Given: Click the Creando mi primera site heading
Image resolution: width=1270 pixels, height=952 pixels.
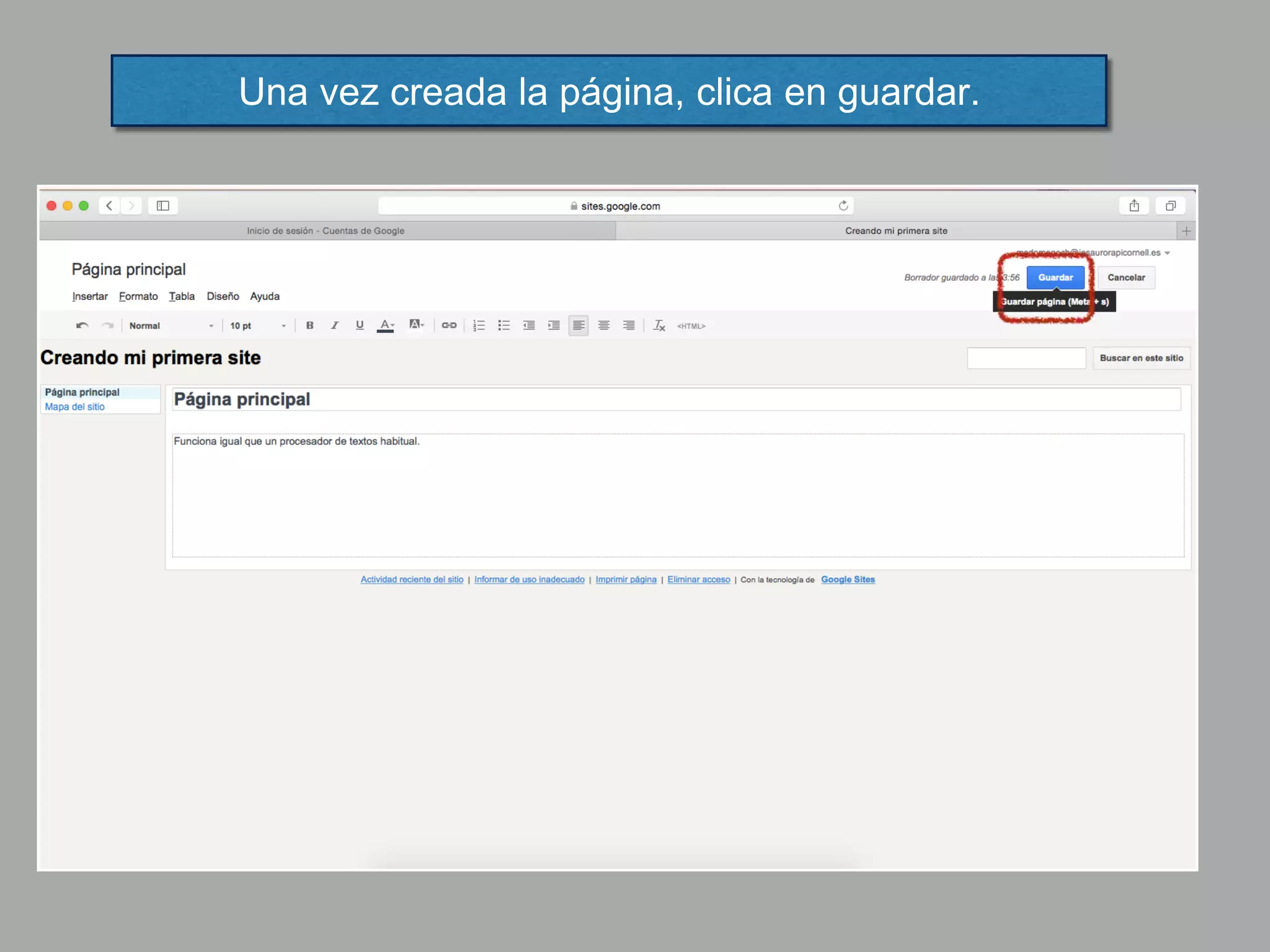Looking at the screenshot, I should click(x=151, y=358).
